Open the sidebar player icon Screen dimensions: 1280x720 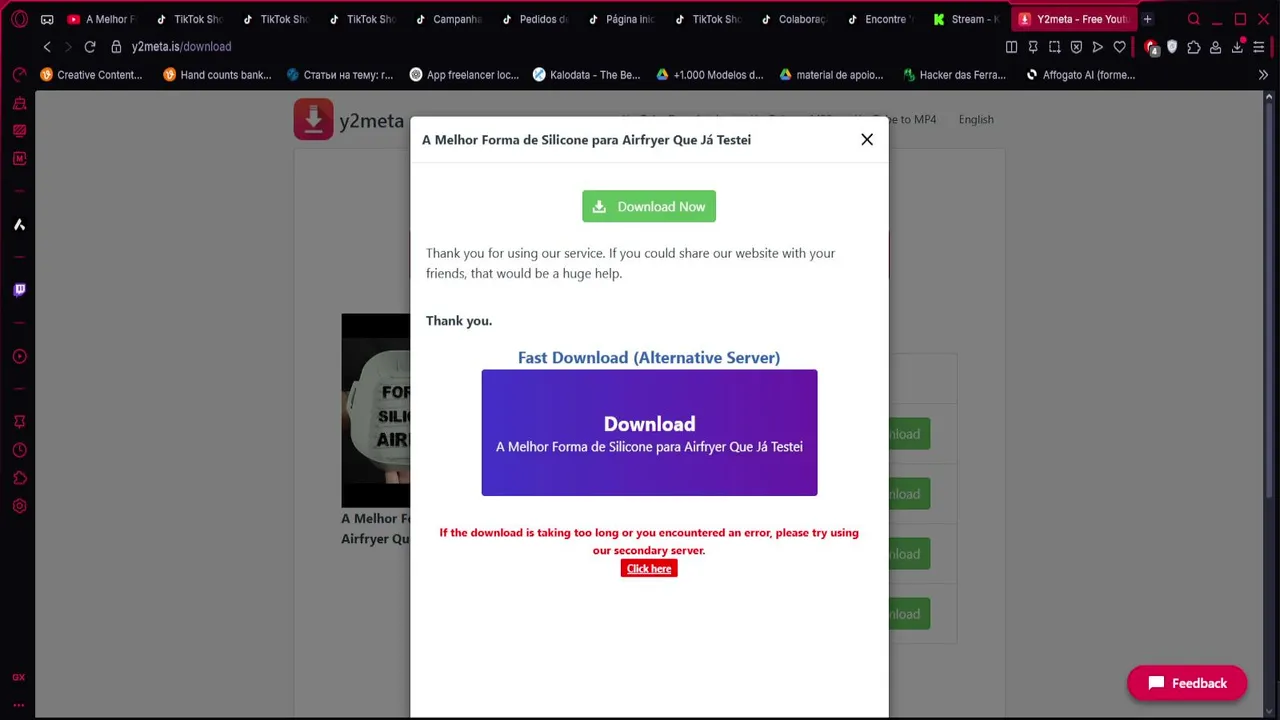pyautogui.click(x=19, y=357)
